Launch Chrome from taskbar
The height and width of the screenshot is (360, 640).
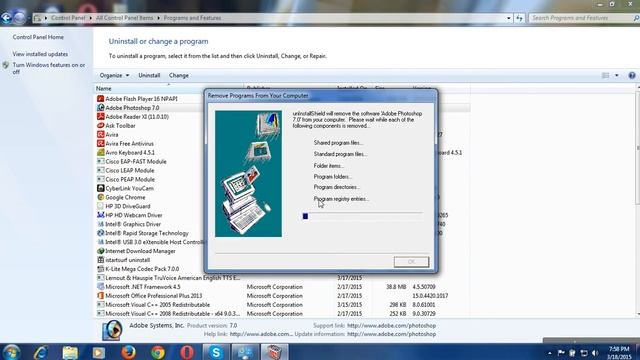(158, 352)
